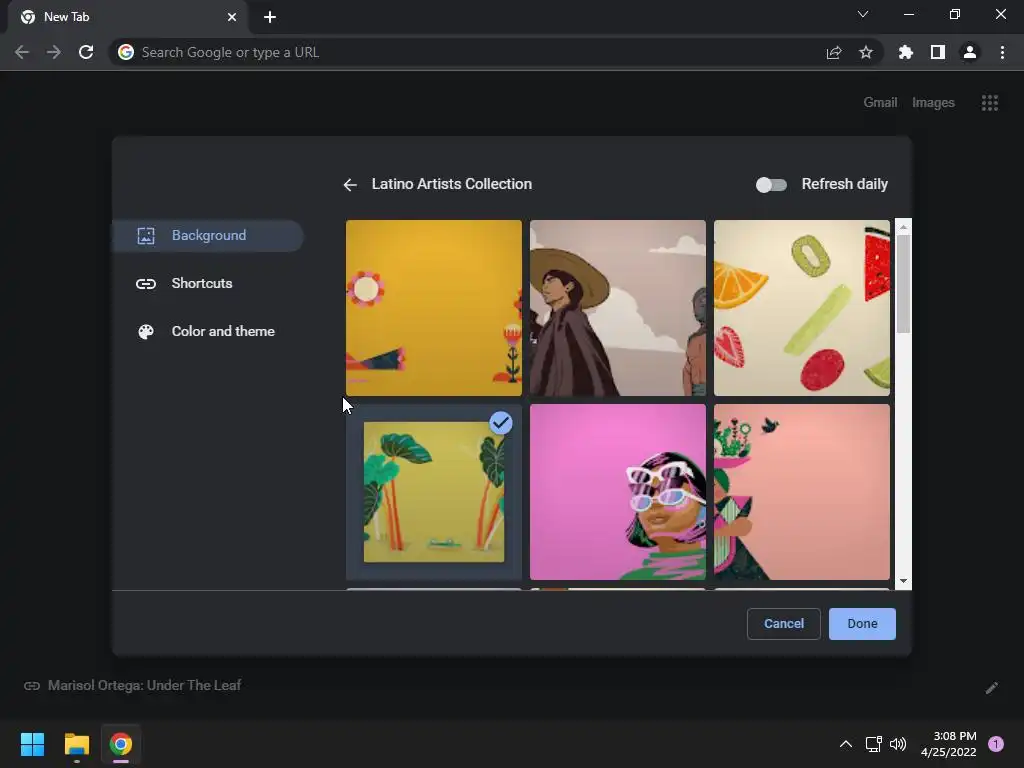
Task: Open the network status tray icon
Action: click(x=873, y=744)
